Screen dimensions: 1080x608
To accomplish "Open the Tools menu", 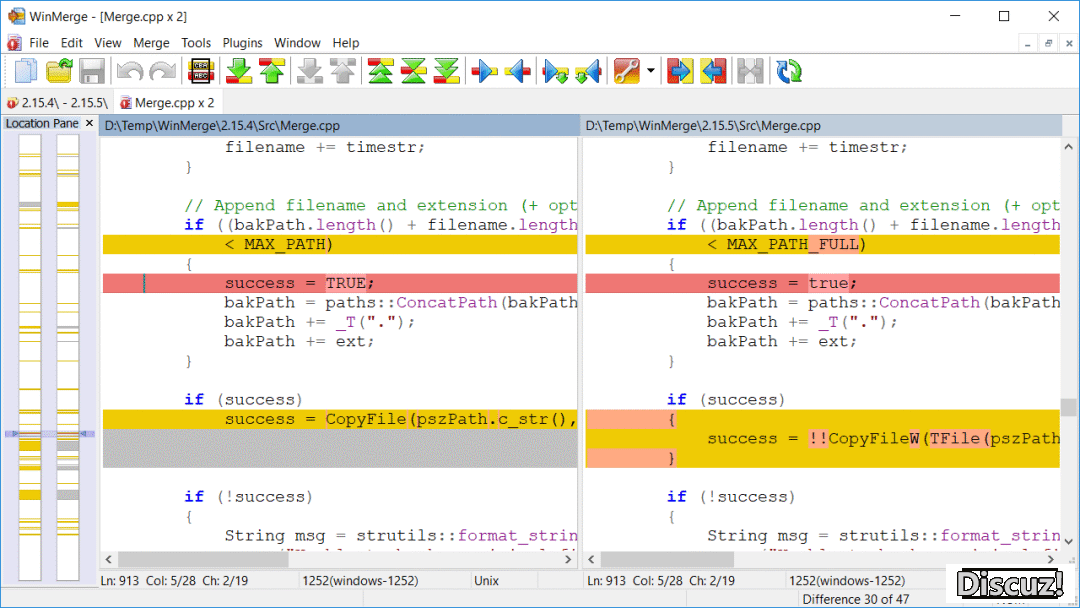I will [x=196, y=43].
